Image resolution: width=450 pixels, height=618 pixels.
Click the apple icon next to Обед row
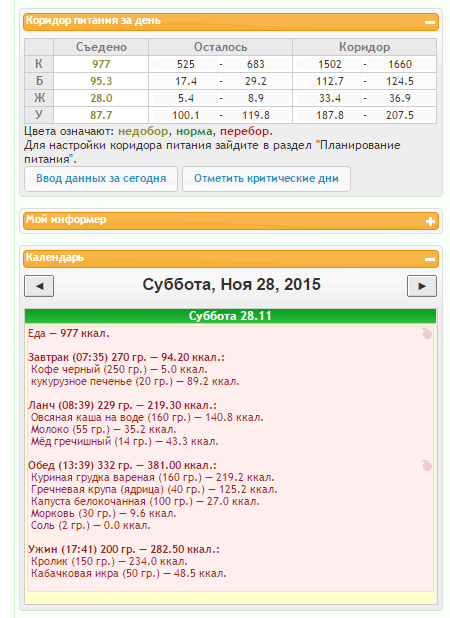(x=427, y=465)
